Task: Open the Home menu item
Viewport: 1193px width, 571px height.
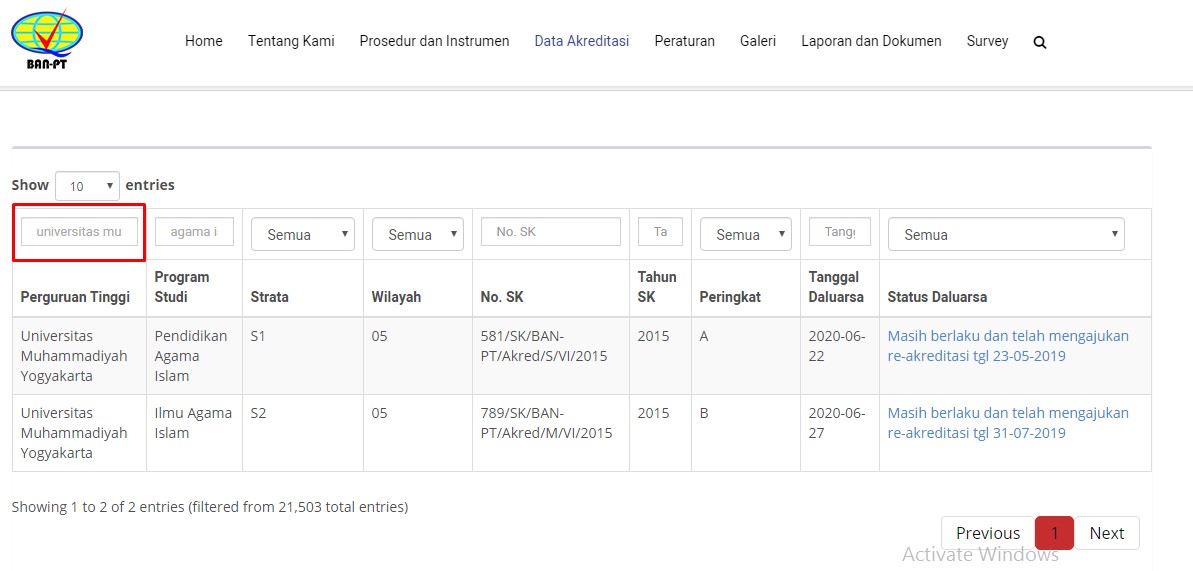Action: (204, 41)
